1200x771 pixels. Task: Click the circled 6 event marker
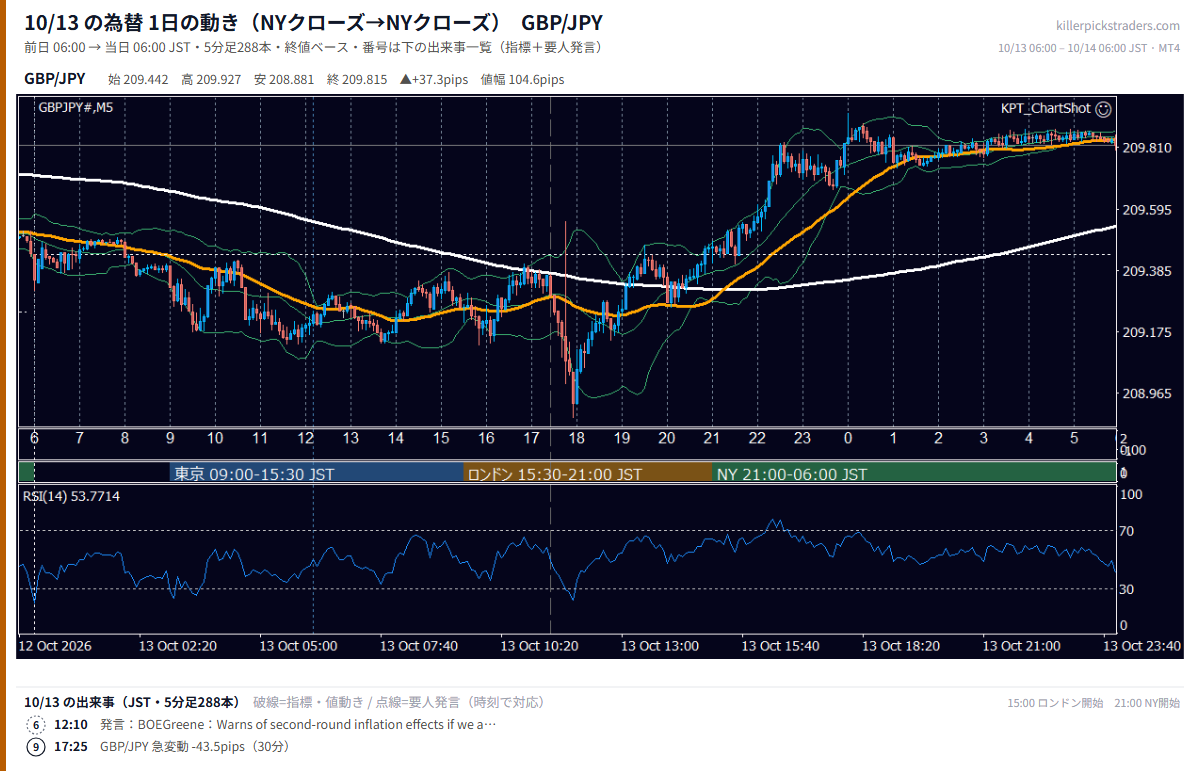pos(35,725)
